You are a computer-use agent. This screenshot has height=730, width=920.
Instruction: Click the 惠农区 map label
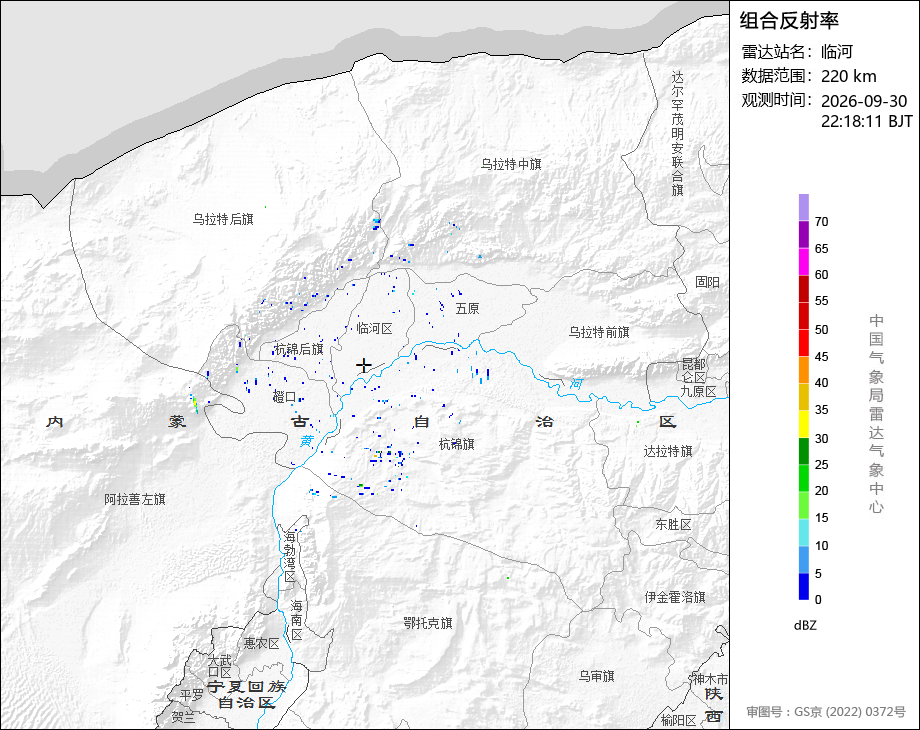click(x=261, y=644)
